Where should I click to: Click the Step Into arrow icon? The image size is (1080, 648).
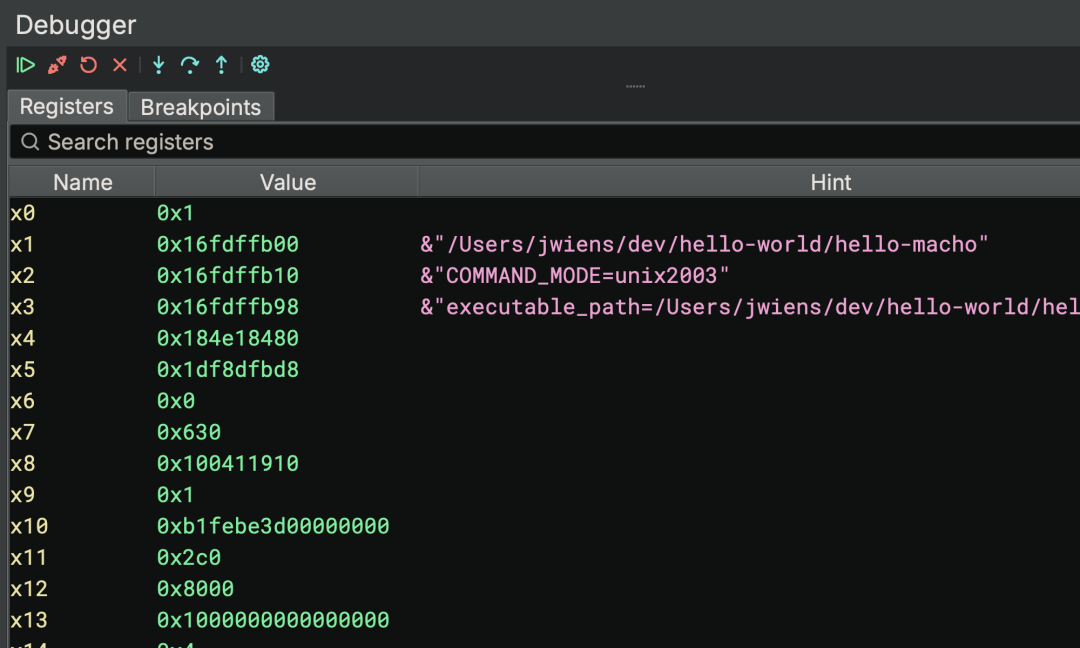pyautogui.click(x=158, y=65)
